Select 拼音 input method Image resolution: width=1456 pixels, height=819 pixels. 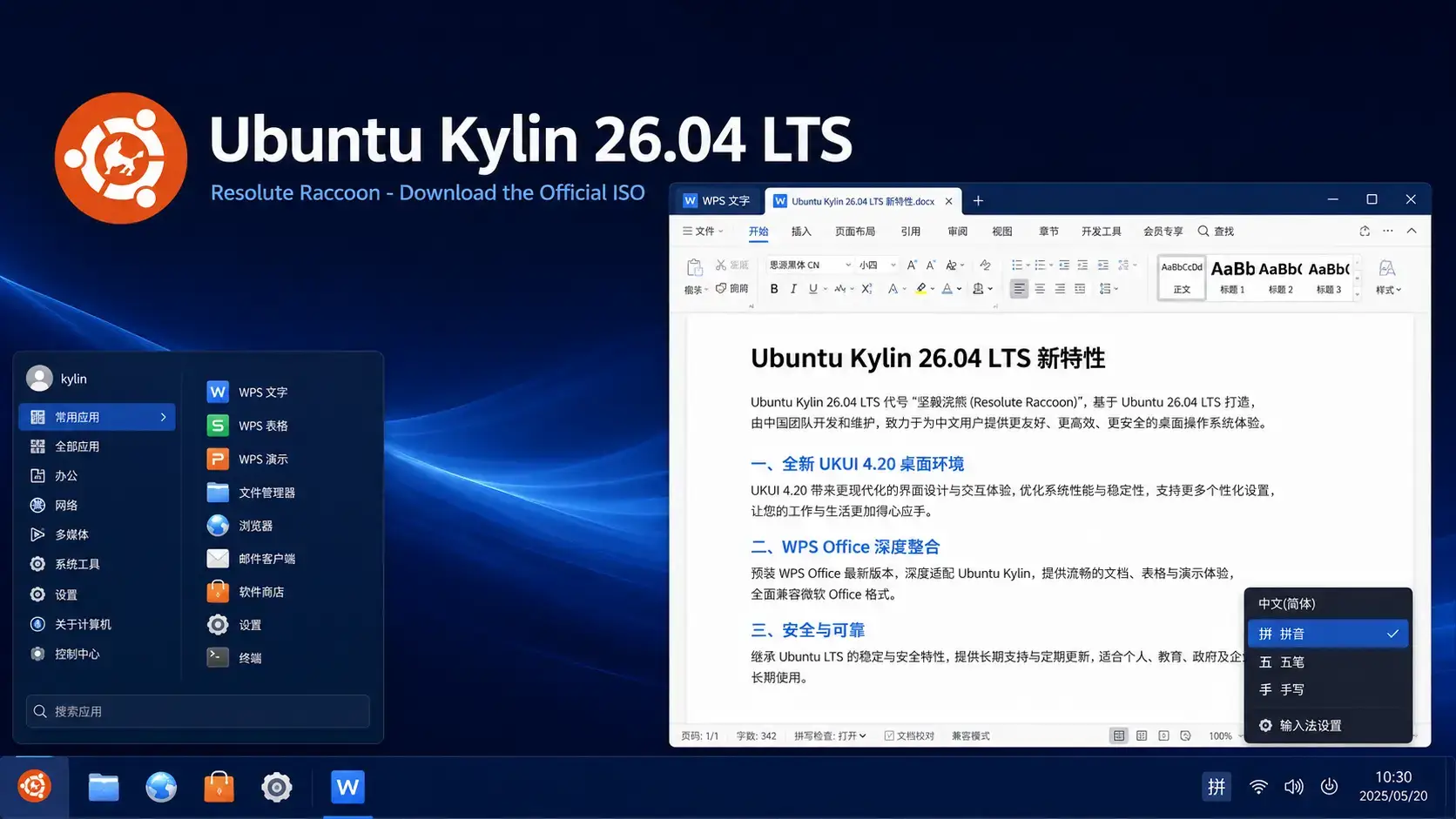click(x=1327, y=634)
